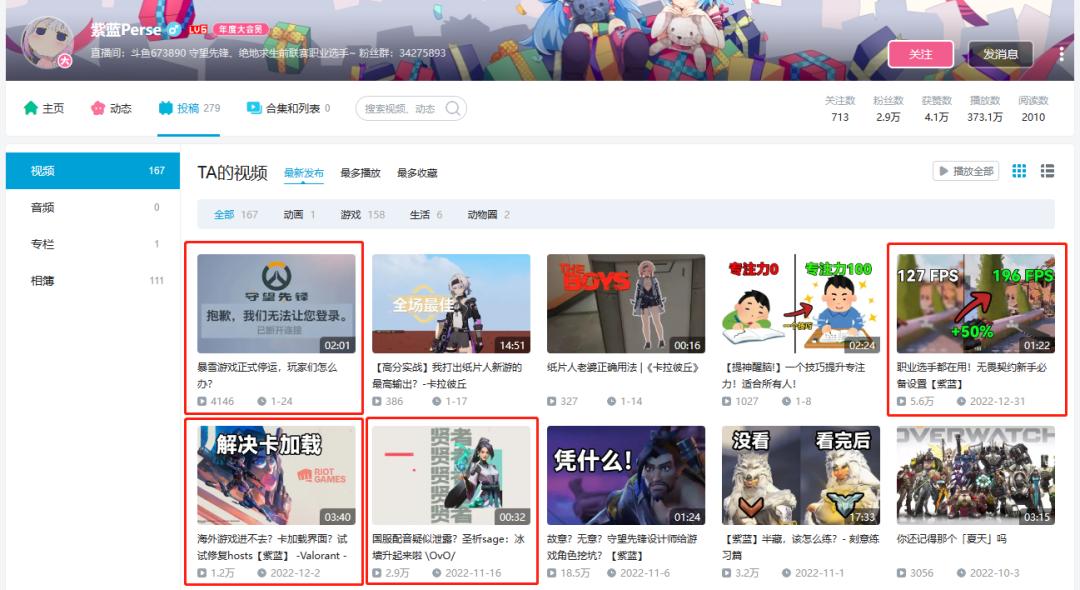Filter videos by 游戏 category
Viewport: 1080px width, 590px height.
[362, 215]
